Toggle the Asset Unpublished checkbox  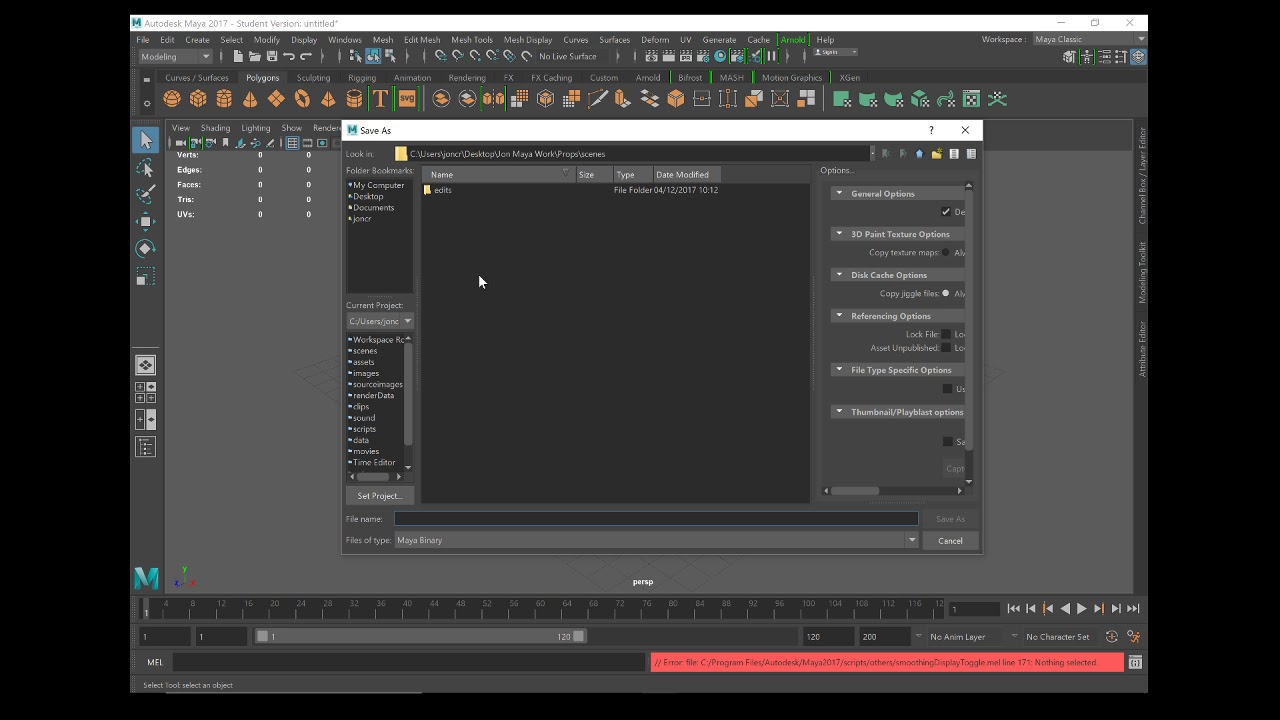point(946,348)
